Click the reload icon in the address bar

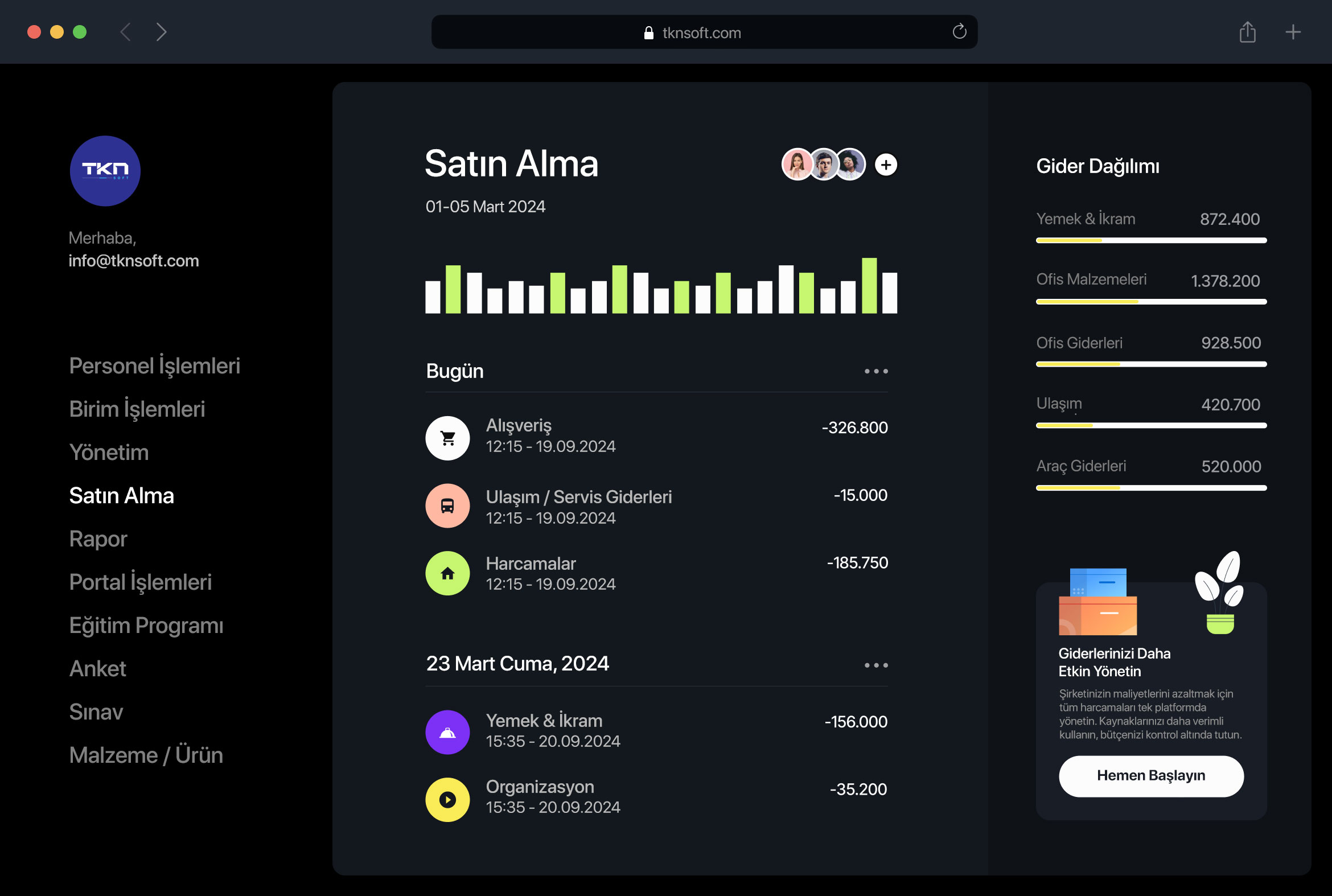(959, 32)
